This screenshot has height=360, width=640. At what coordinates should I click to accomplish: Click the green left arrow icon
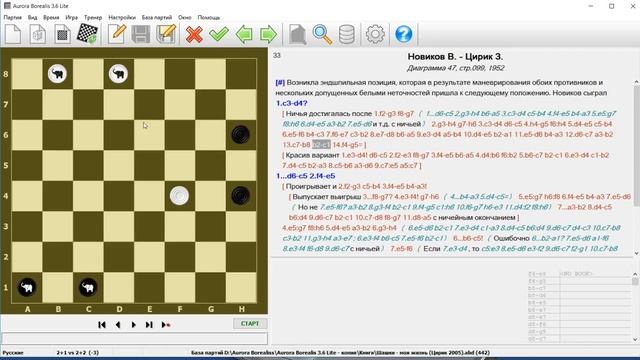tap(244, 34)
